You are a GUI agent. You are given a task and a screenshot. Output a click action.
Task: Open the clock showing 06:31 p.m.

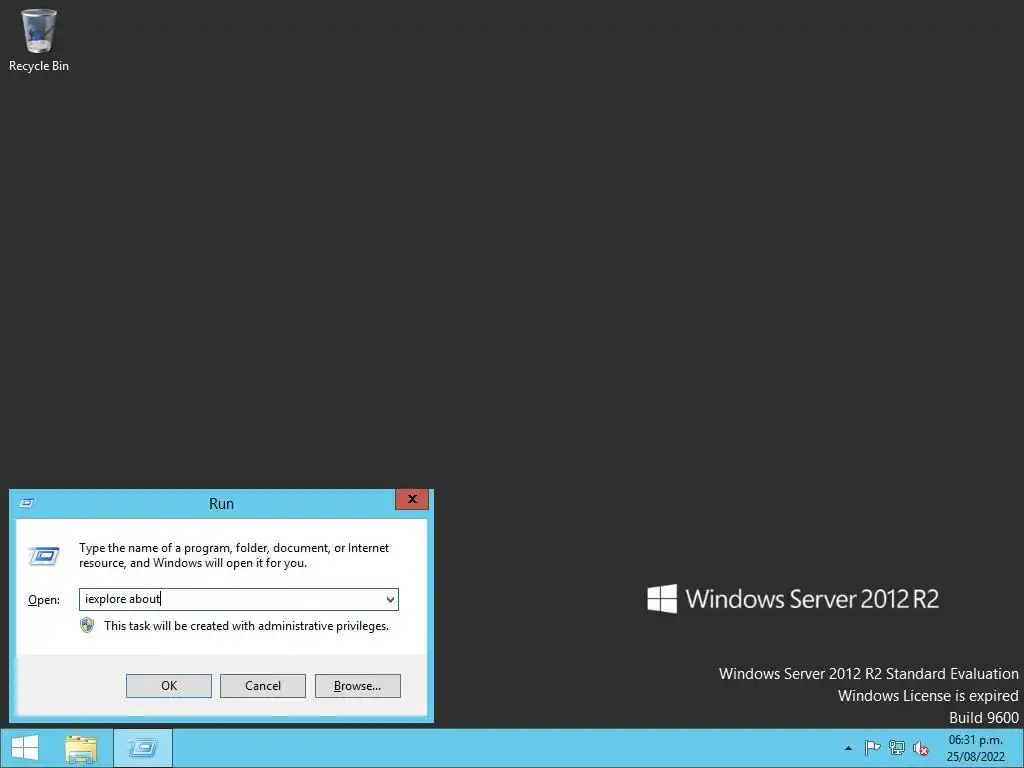pos(976,748)
